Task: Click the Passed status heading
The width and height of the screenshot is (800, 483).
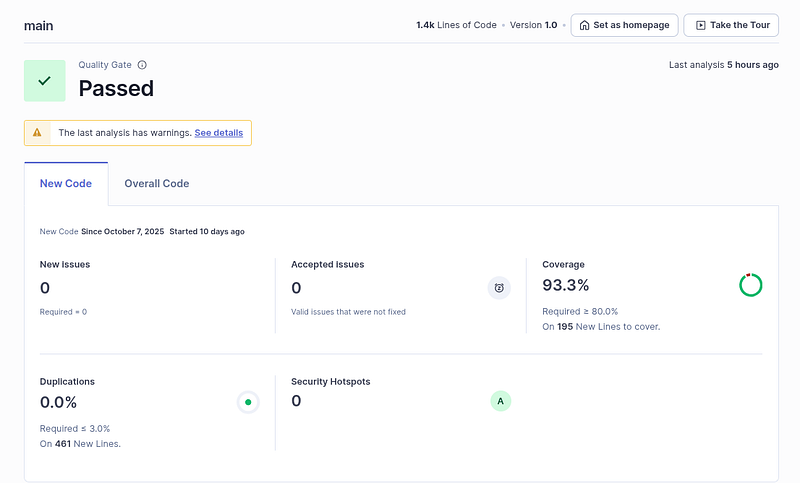Action: click(116, 88)
